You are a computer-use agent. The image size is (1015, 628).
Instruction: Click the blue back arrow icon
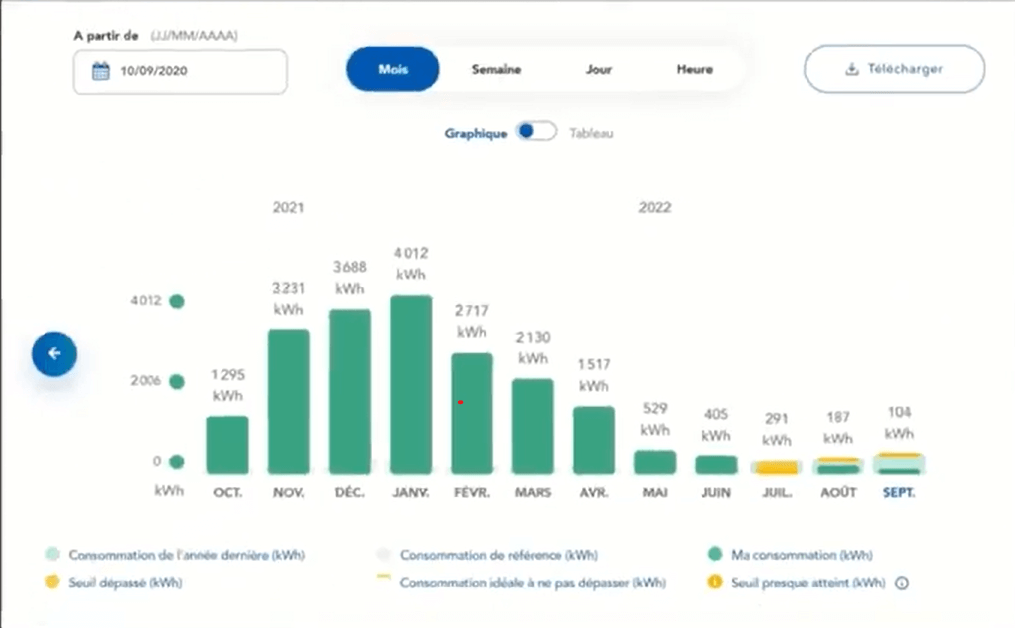tap(54, 353)
